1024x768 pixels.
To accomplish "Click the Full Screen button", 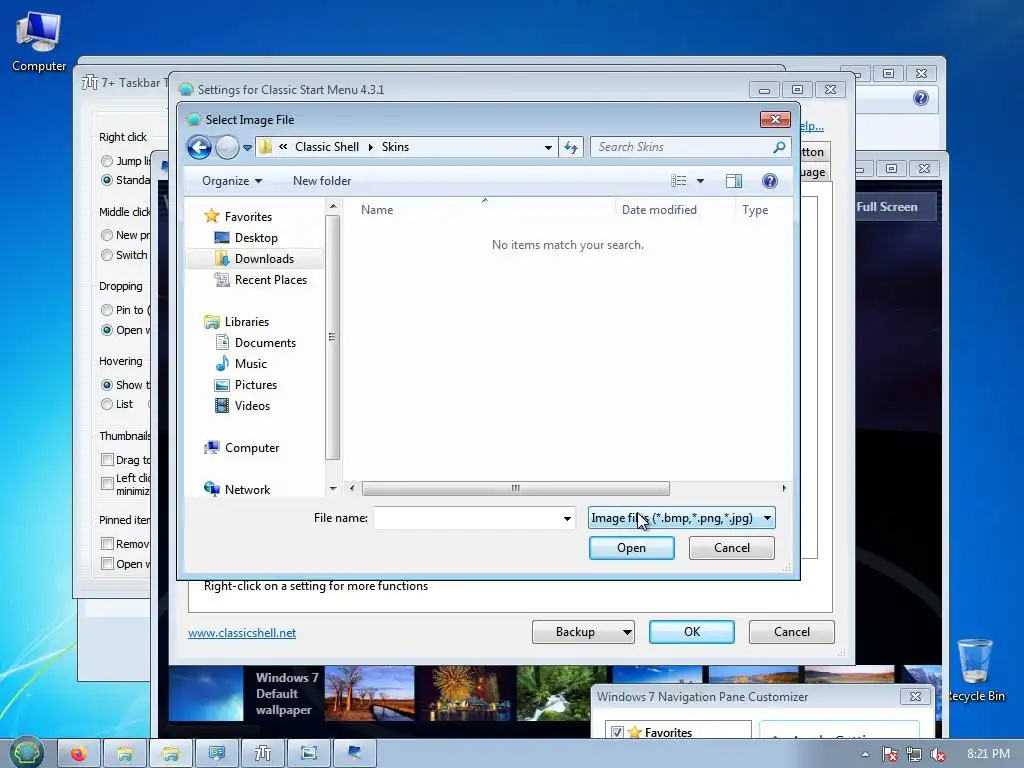I will 895,207.
